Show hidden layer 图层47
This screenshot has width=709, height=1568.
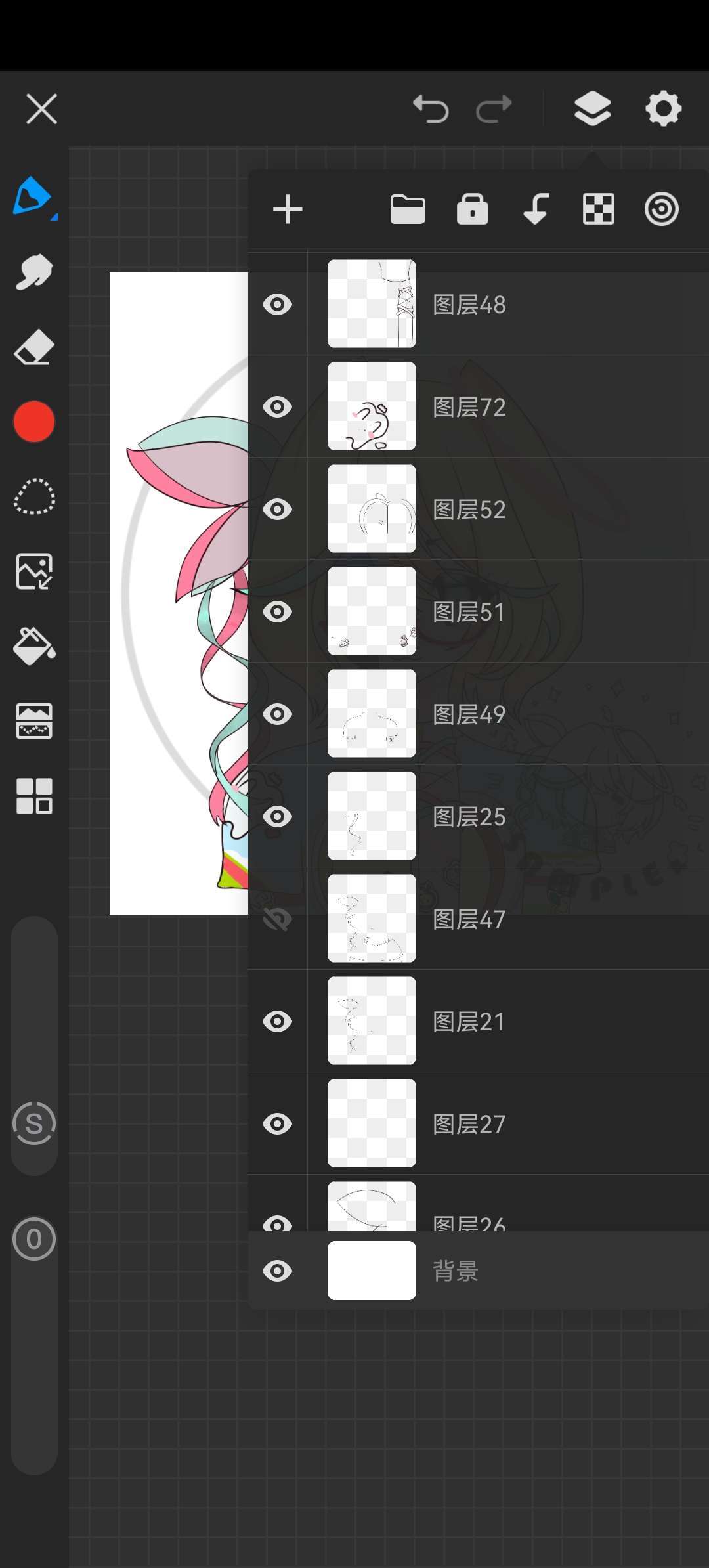(277, 919)
